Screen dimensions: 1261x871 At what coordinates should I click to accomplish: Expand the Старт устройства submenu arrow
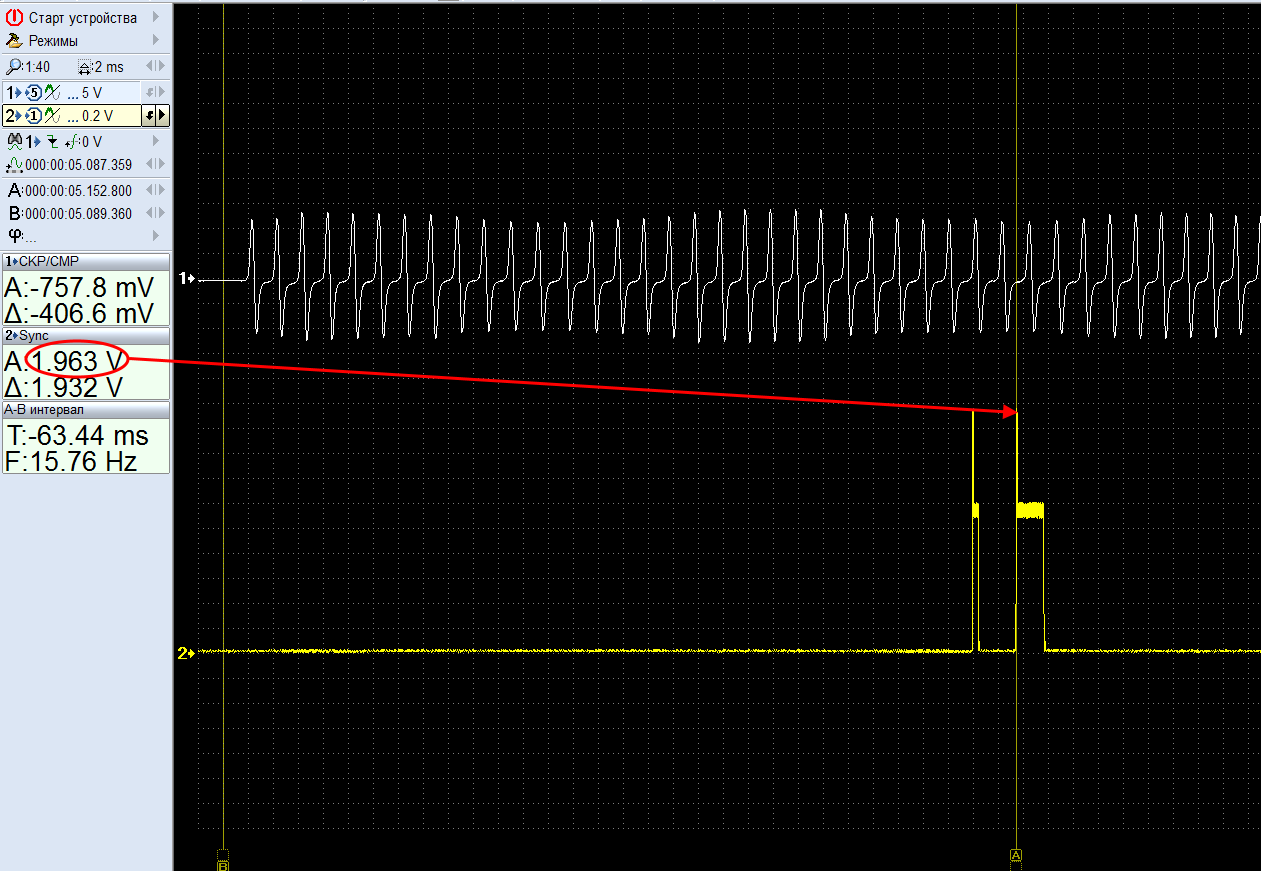(x=156, y=18)
